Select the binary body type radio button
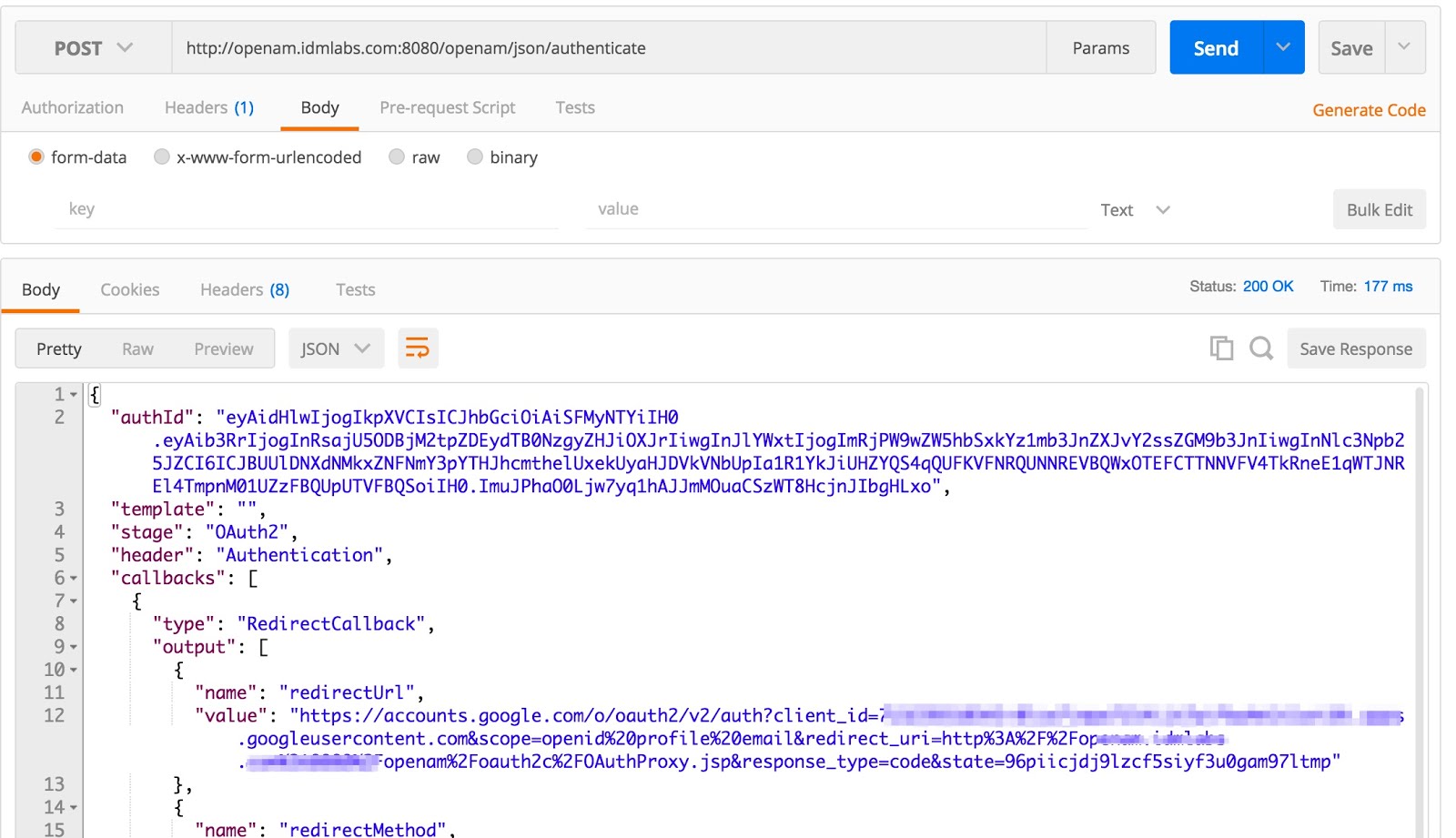 pos(475,156)
